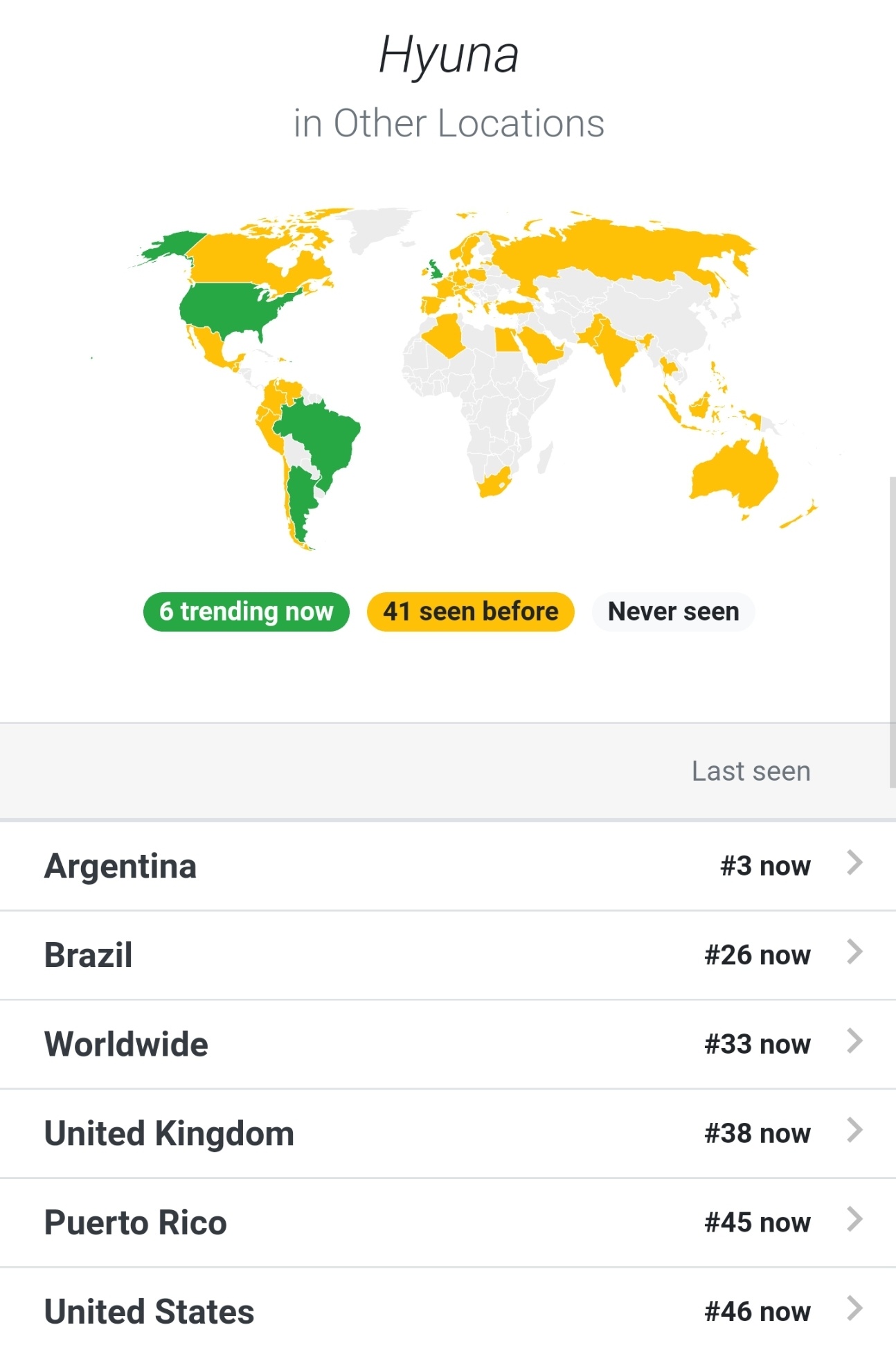Click the '#3 now' rank for Argentina

point(765,866)
